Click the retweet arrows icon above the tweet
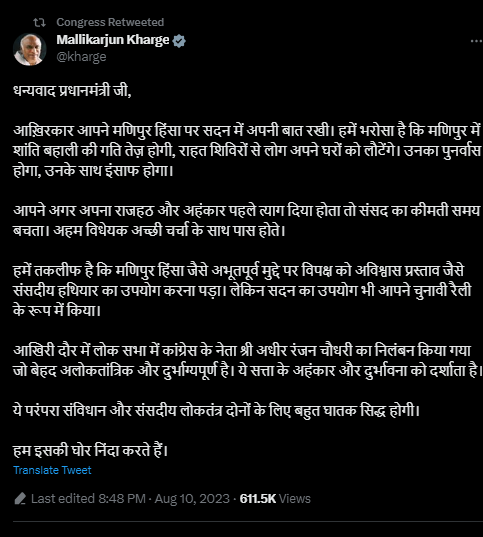 point(39,23)
